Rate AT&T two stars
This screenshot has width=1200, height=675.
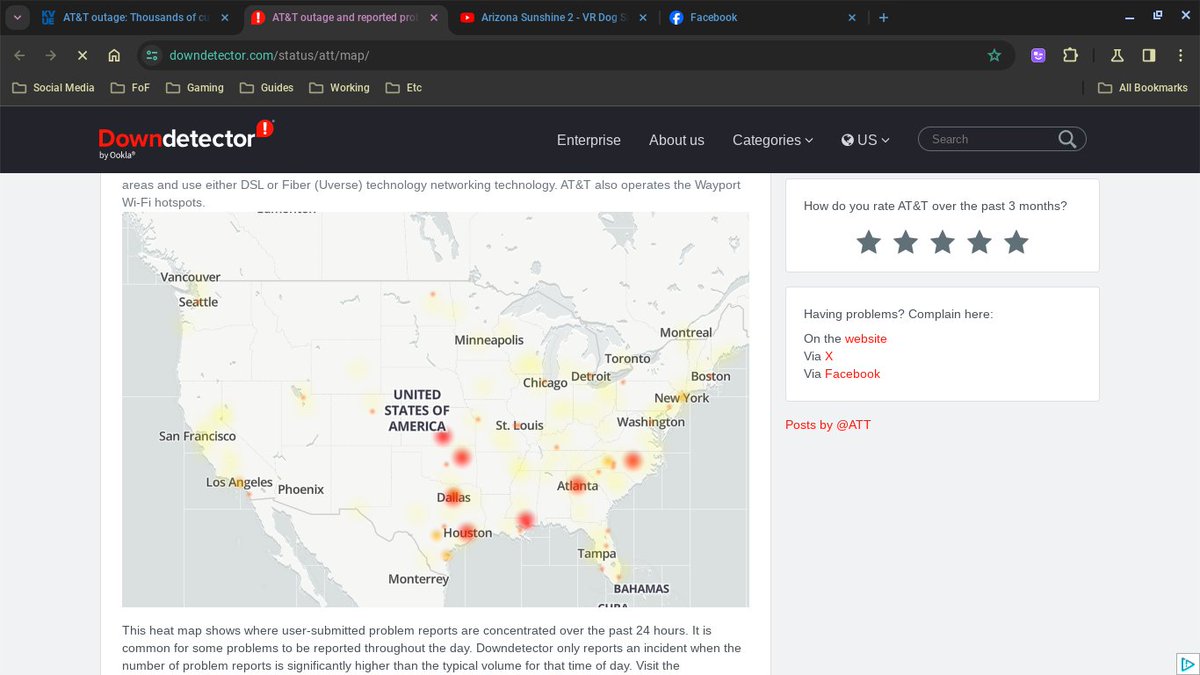[x=906, y=242]
